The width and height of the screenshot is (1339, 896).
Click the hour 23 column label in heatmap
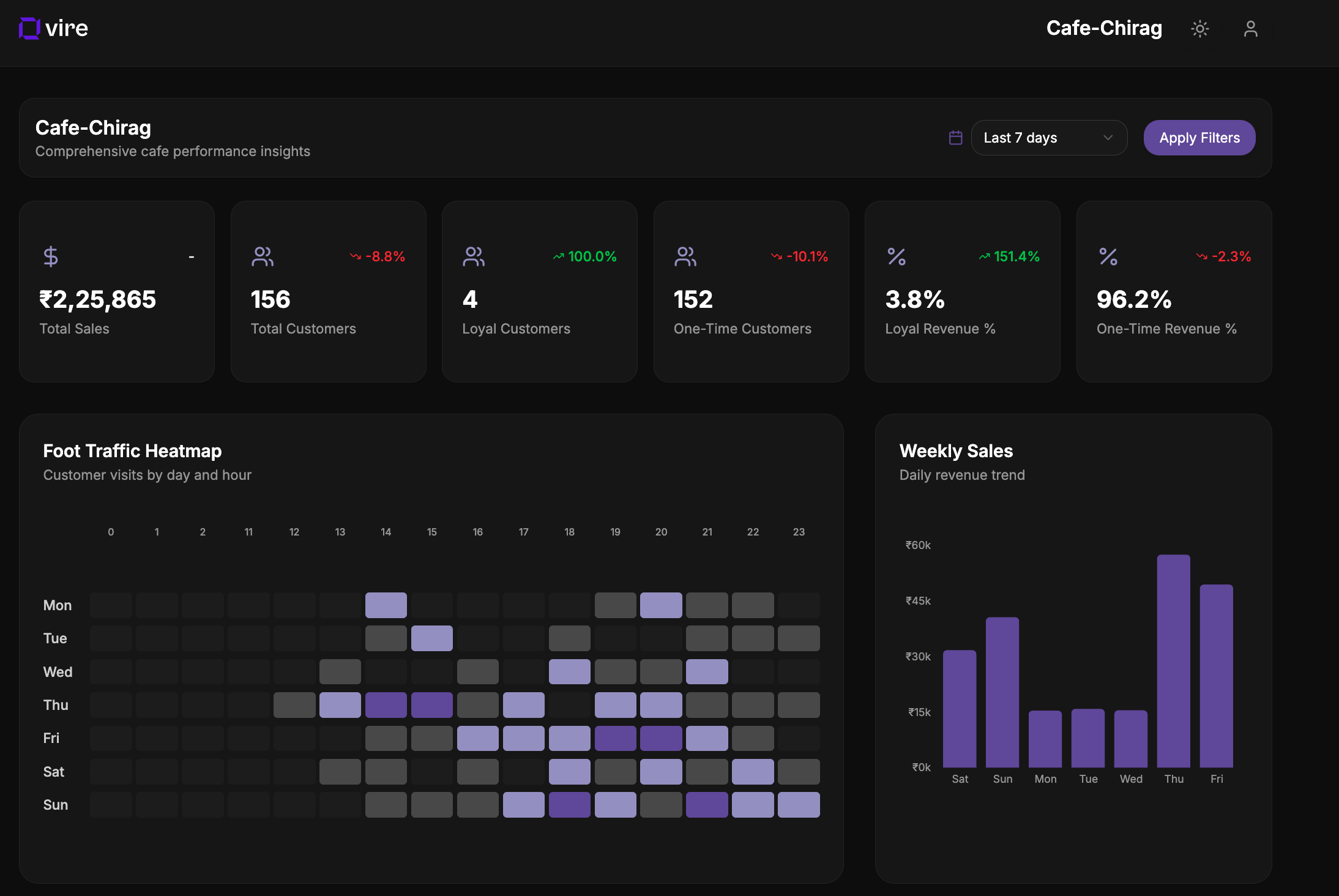pos(799,532)
